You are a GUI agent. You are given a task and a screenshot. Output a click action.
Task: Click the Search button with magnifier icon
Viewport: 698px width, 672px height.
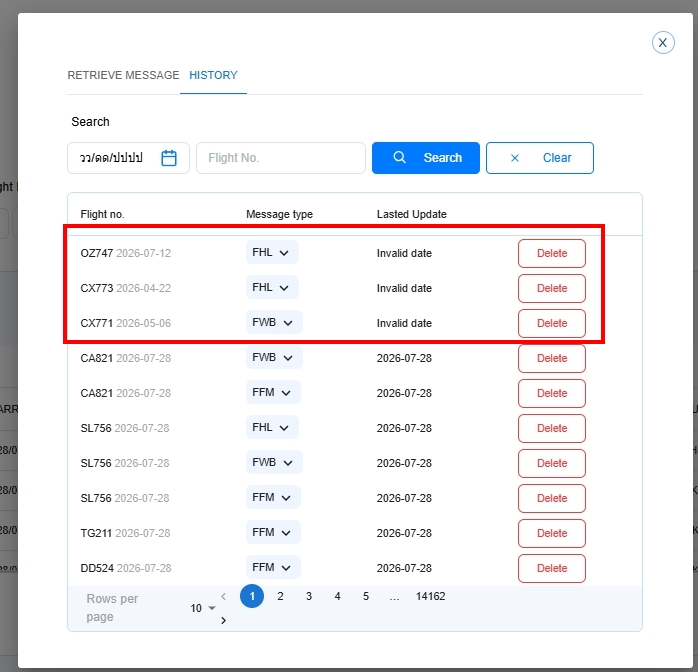(x=426, y=158)
